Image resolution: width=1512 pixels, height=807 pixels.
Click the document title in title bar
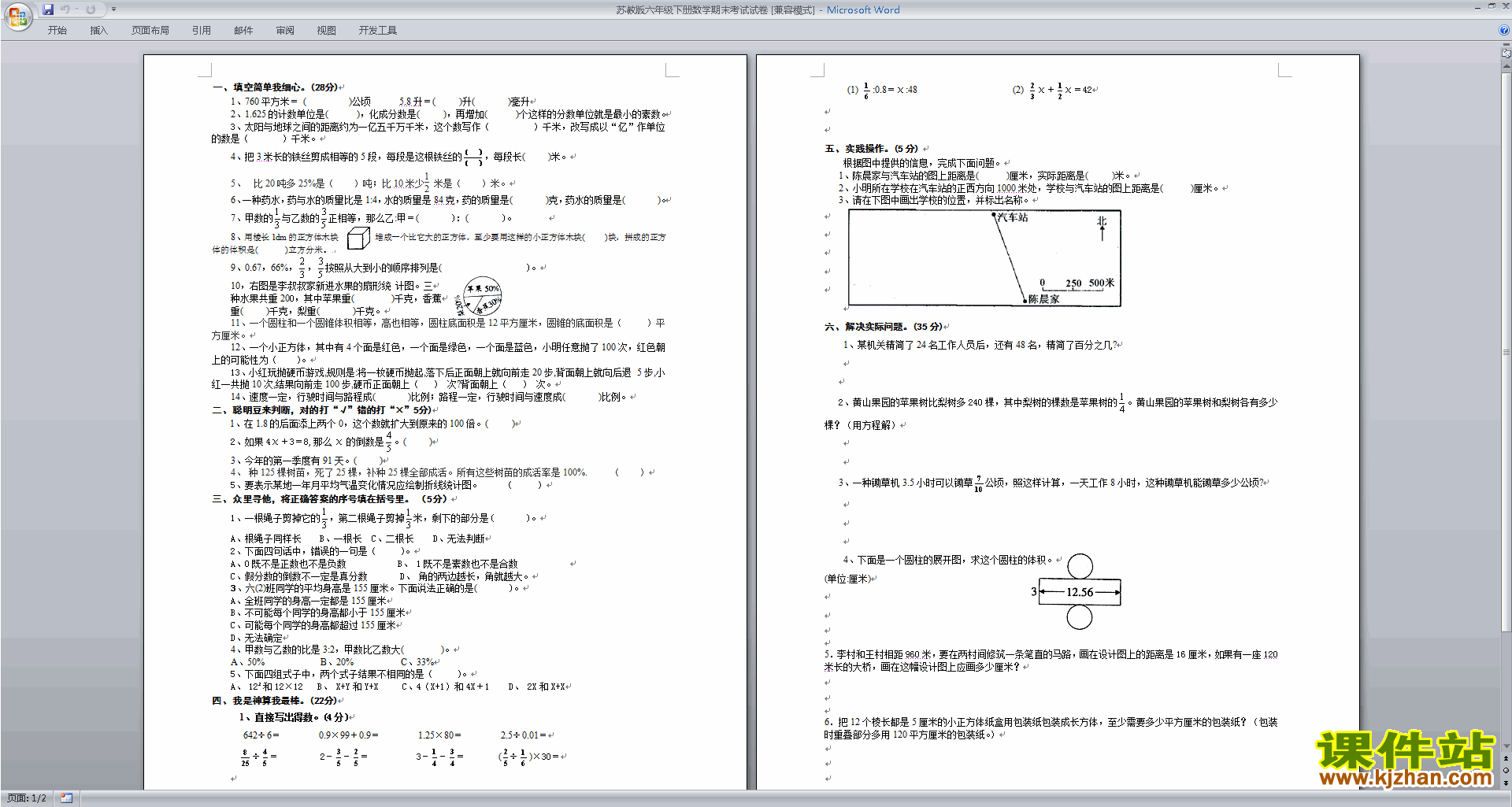pos(758,10)
